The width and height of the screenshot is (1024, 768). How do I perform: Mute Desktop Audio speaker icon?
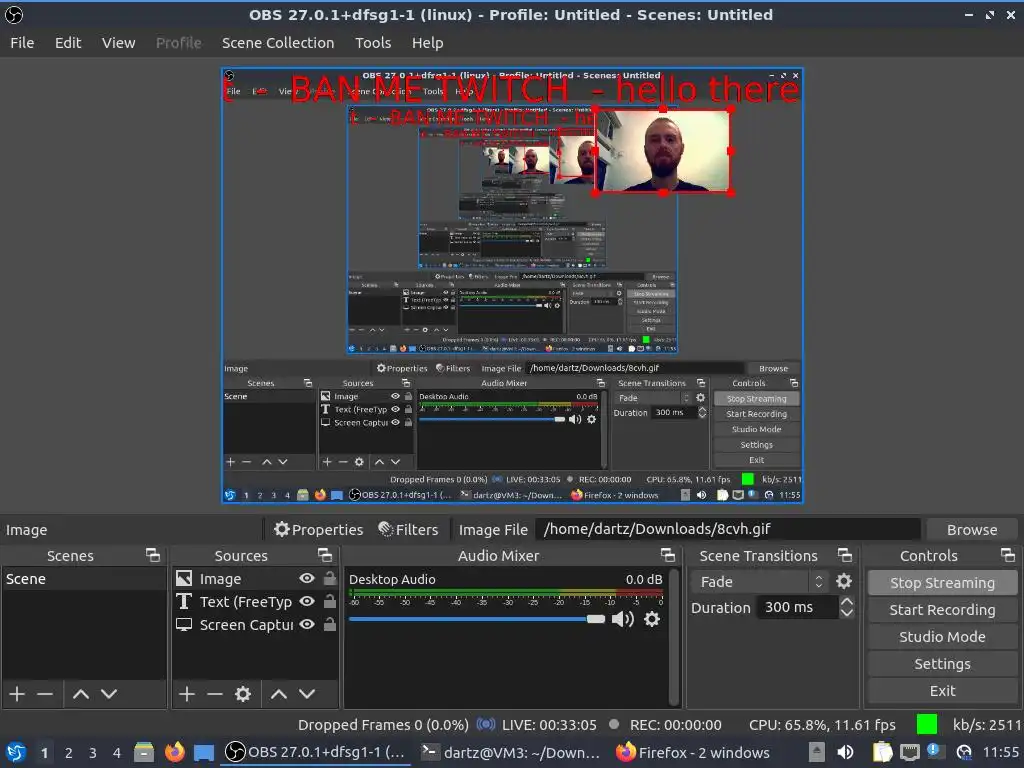(622, 619)
